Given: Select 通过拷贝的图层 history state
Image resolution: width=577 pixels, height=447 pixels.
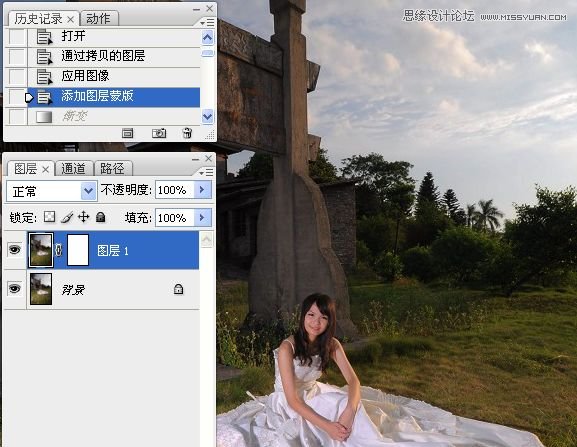Looking at the screenshot, I should [x=114, y=57].
